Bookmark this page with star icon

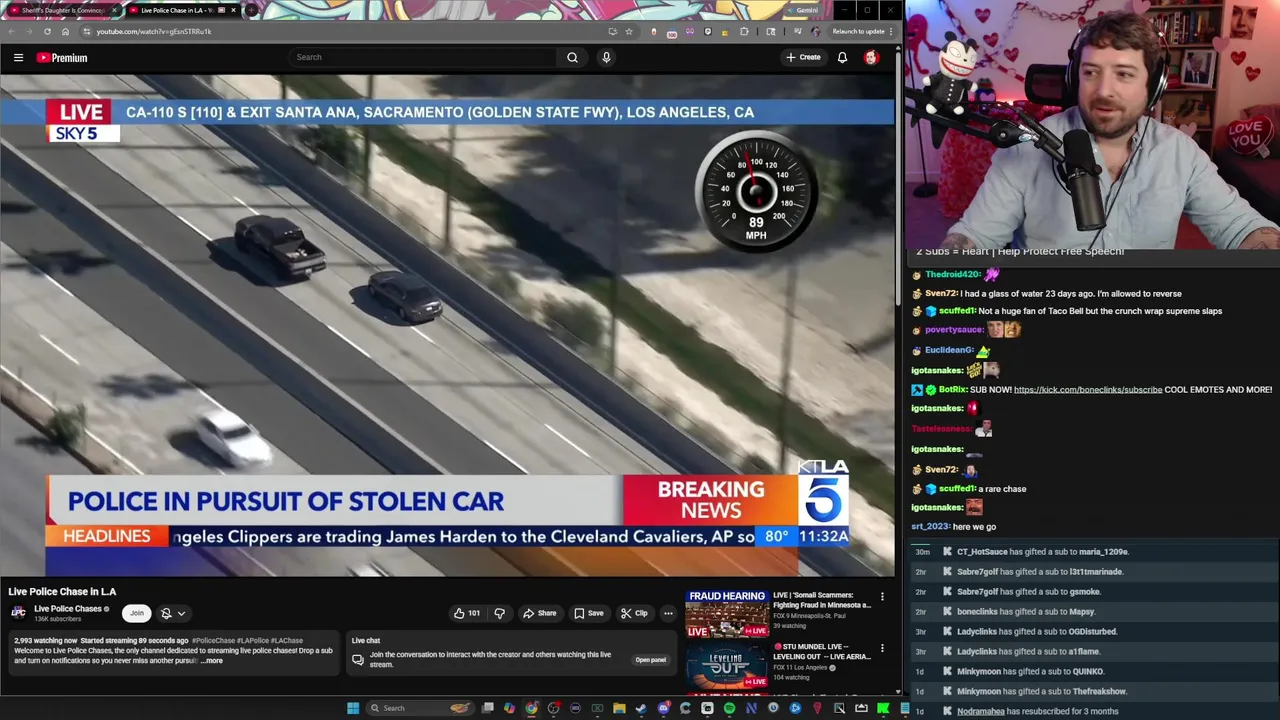[x=628, y=31]
